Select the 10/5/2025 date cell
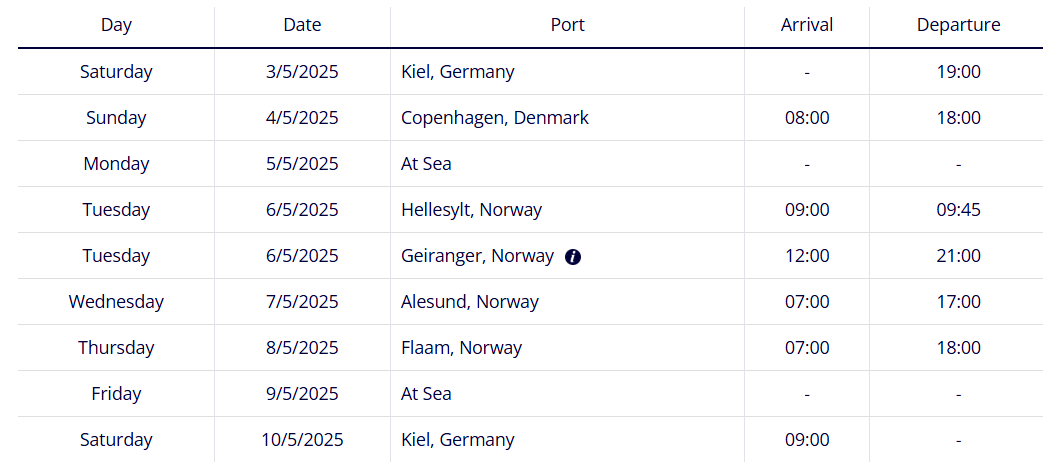This screenshot has width=1043, height=467. [302, 440]
